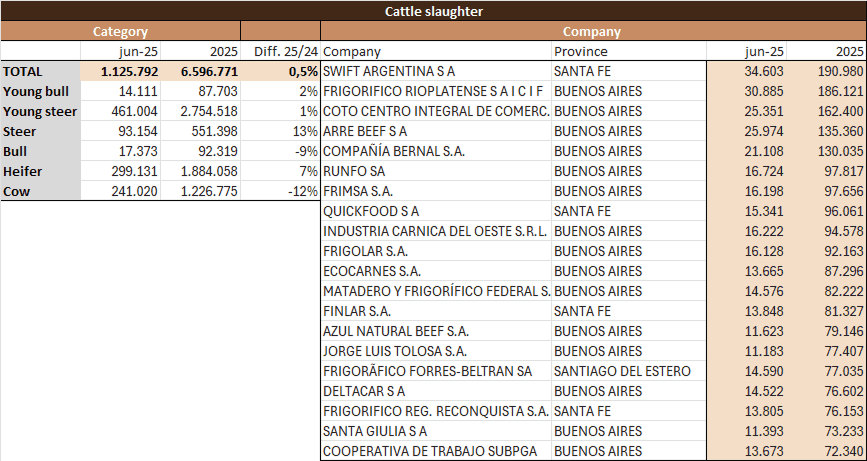
Task: Select Steer difference 13%
Action: 280,131
